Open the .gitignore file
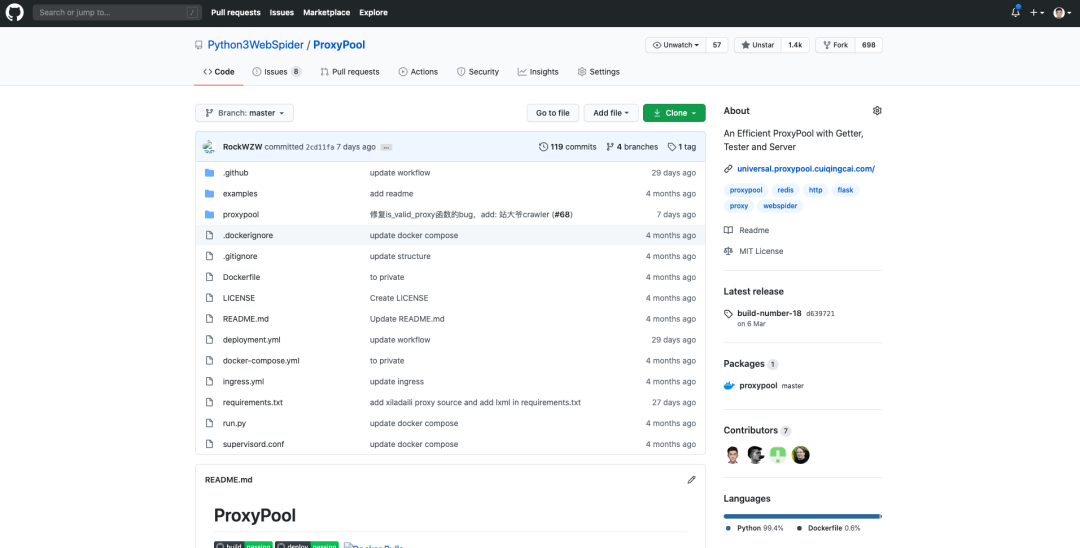The height and width of the screenshot is (548, 1080). [x=240, y=256]
